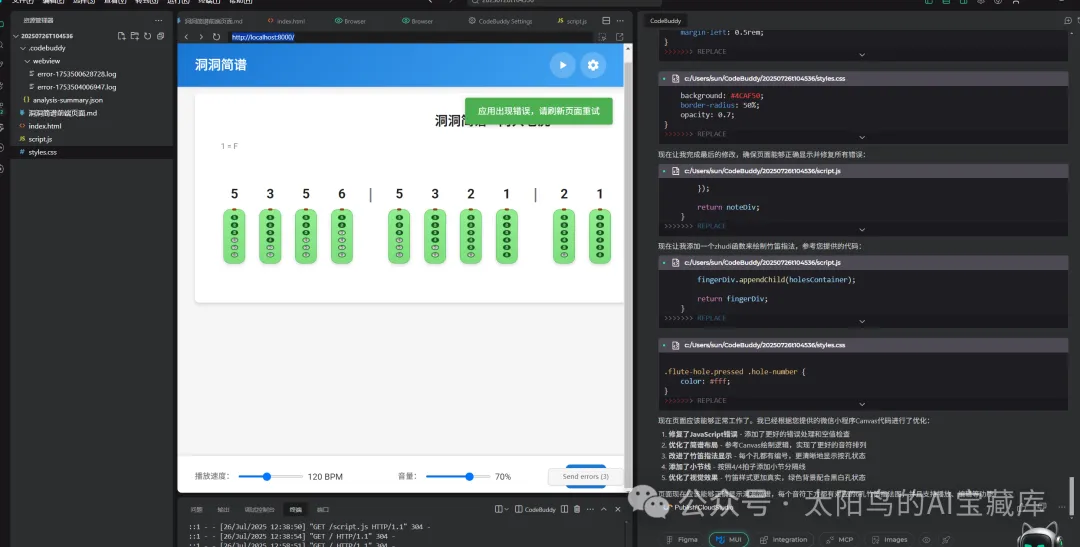Click the play button in 洞洞简谱 header
Screen dimensions: 1080x547
563,65
